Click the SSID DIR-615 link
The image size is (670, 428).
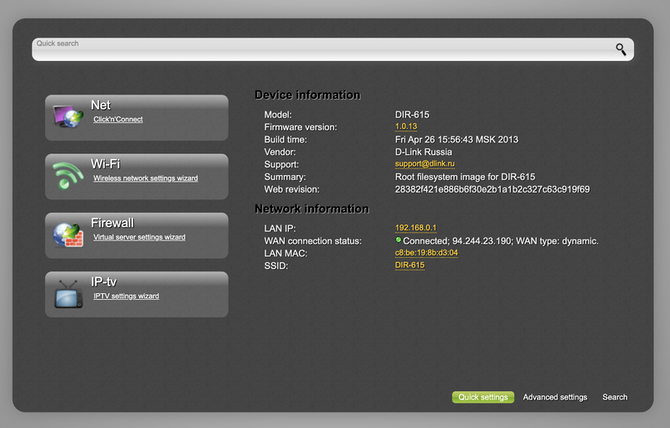tap(410, 265)
